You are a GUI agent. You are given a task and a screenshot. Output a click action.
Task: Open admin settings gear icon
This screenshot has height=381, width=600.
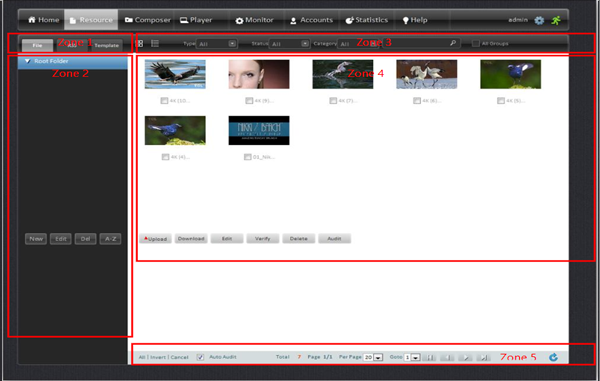539,20
